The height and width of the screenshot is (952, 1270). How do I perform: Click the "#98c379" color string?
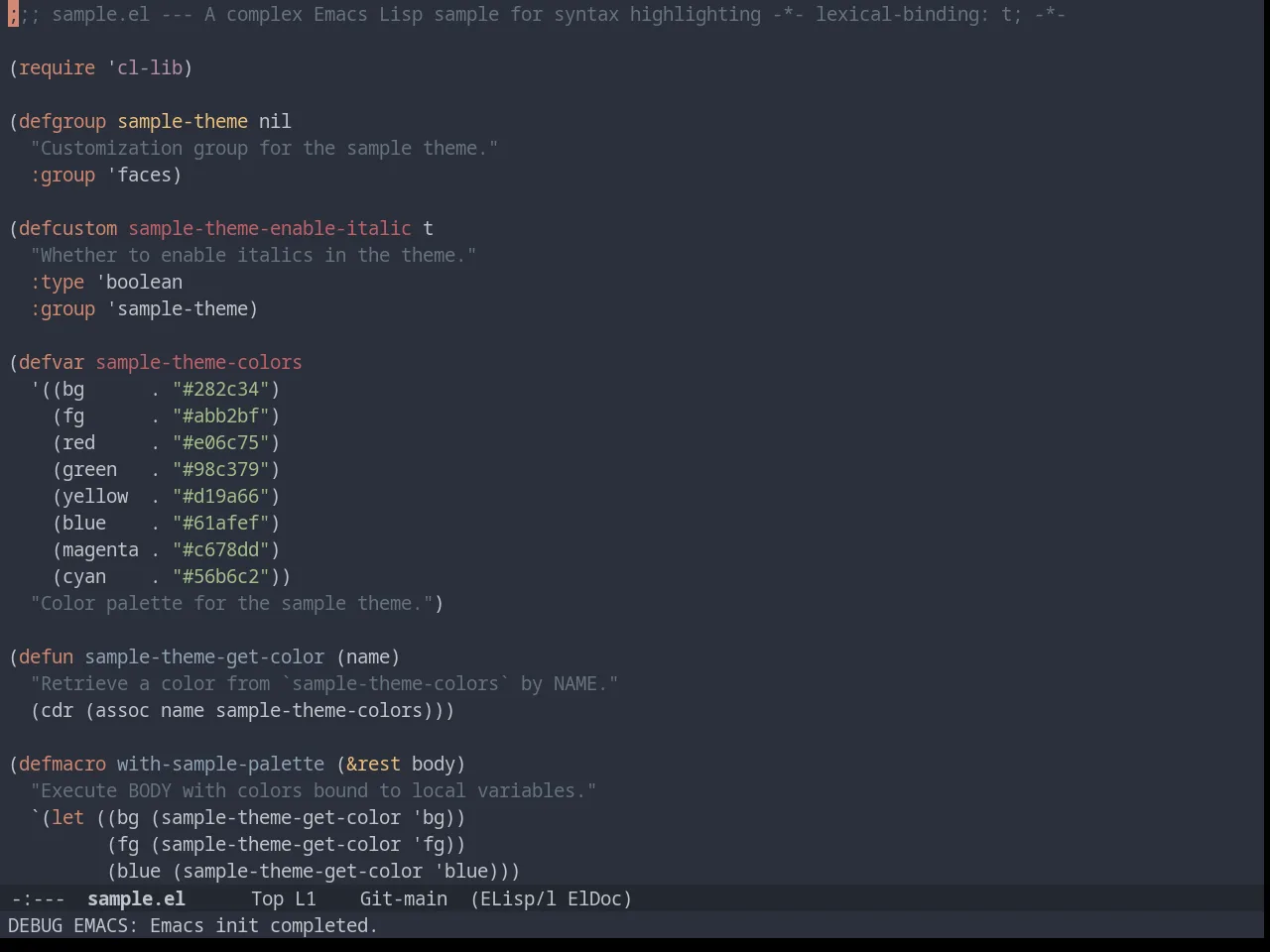tap(220, 469)
